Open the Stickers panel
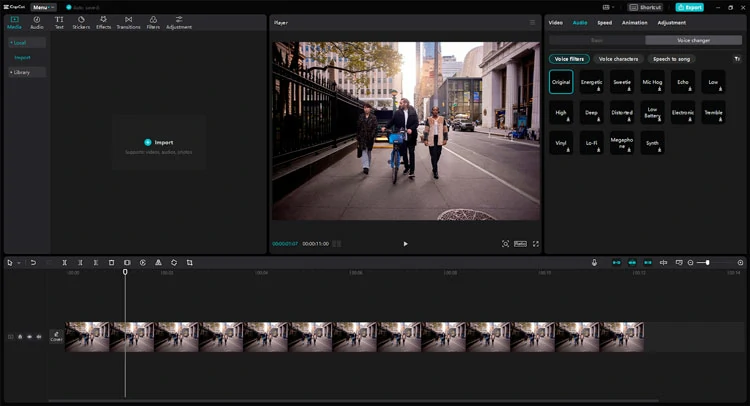Screen dimensions: 750x406 pyautogui.click(x=81, y=22)
